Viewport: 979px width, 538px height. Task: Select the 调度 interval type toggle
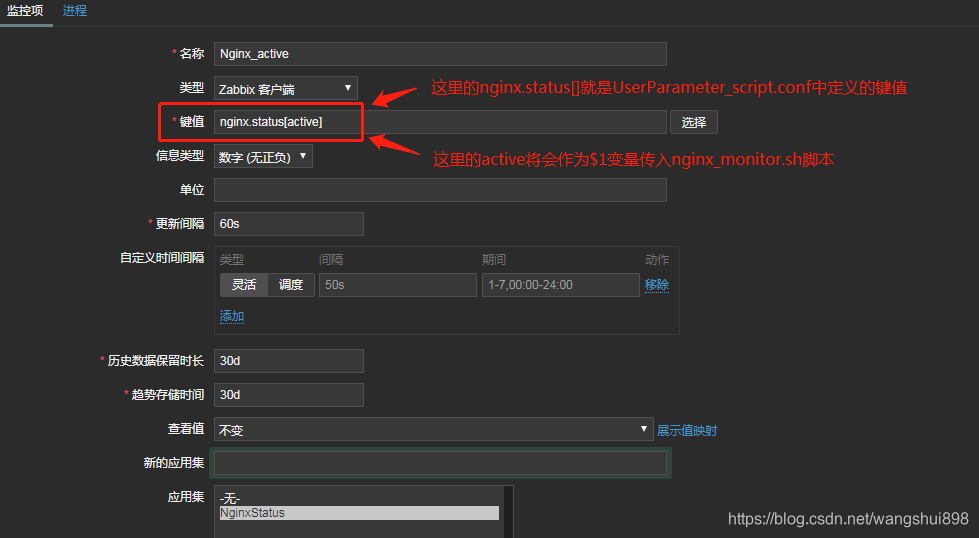click(291, 285)
